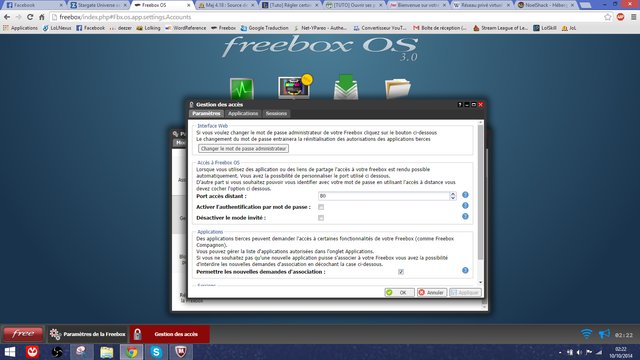640x360 pixels.
Task: Click the Adblock extension icon
Action: click(x=620, y=17)
